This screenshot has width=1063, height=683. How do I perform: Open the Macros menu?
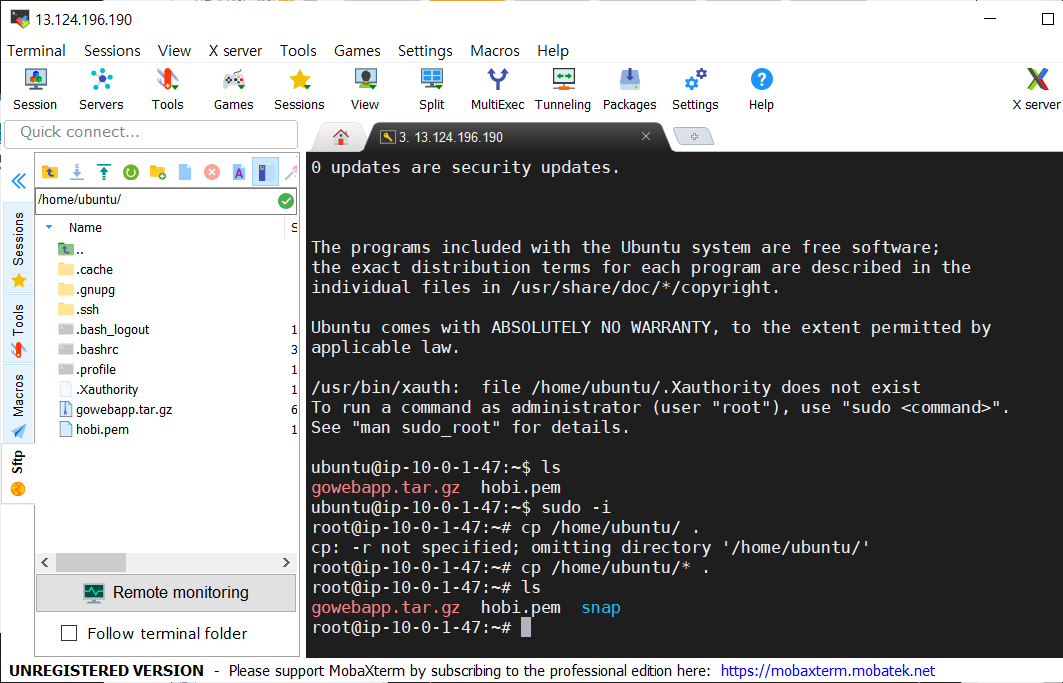click(x=495, y=51)
